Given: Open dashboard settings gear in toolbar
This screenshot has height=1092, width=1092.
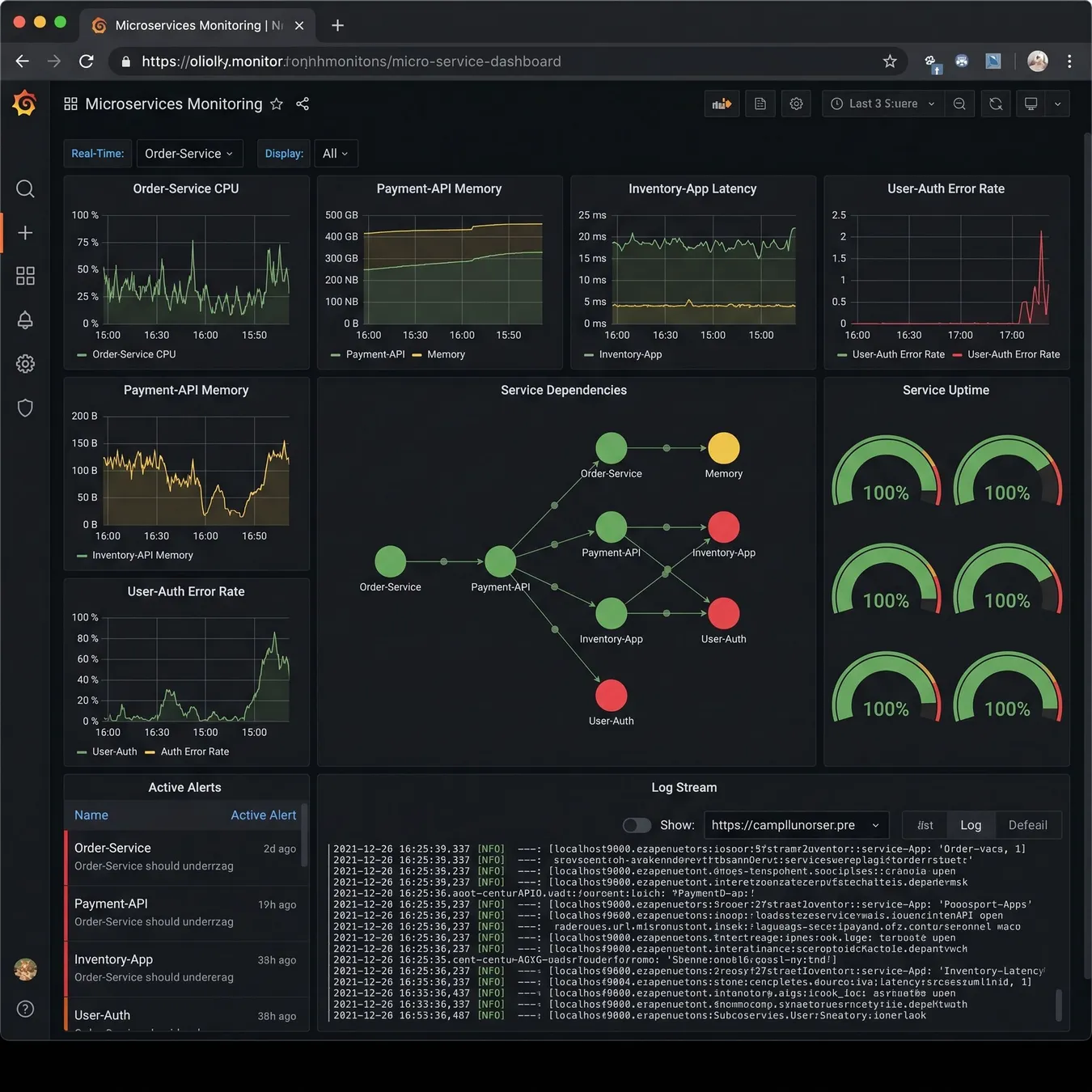Looking at the screenshot, I should (x=797, y=104).
